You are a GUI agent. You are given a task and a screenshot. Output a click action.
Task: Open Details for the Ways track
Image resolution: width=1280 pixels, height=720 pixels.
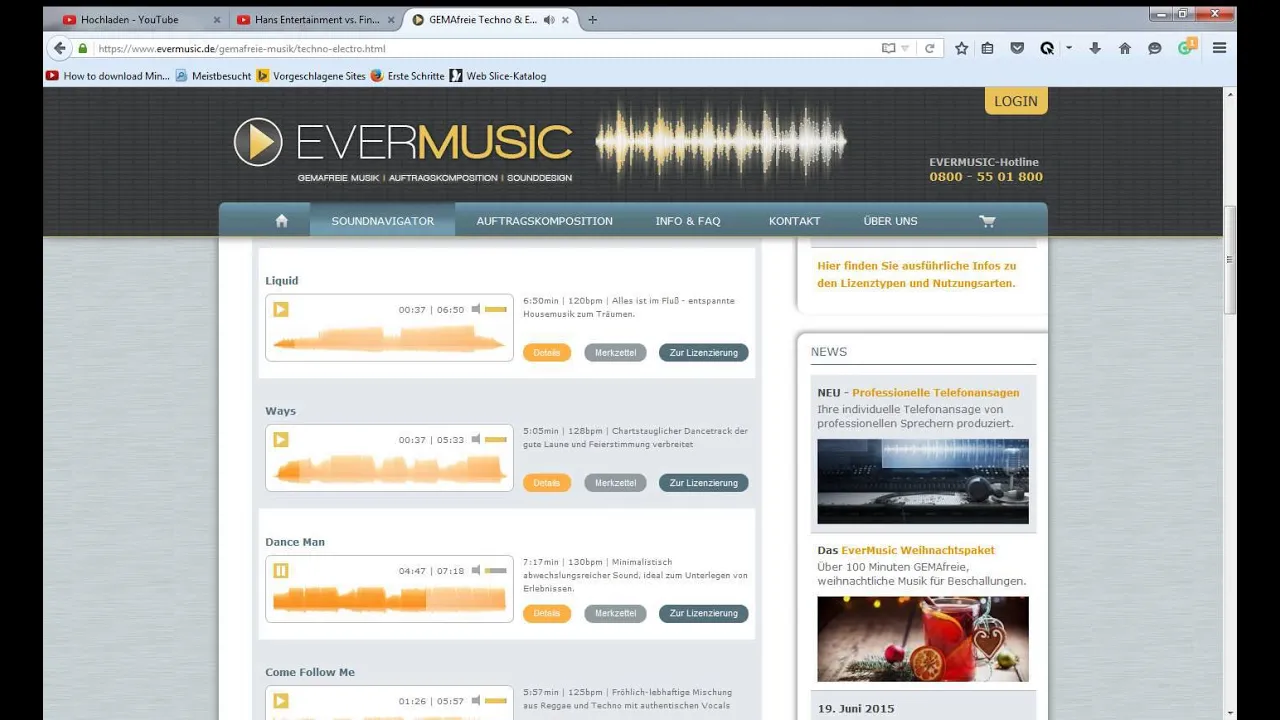tap(547, 483)
